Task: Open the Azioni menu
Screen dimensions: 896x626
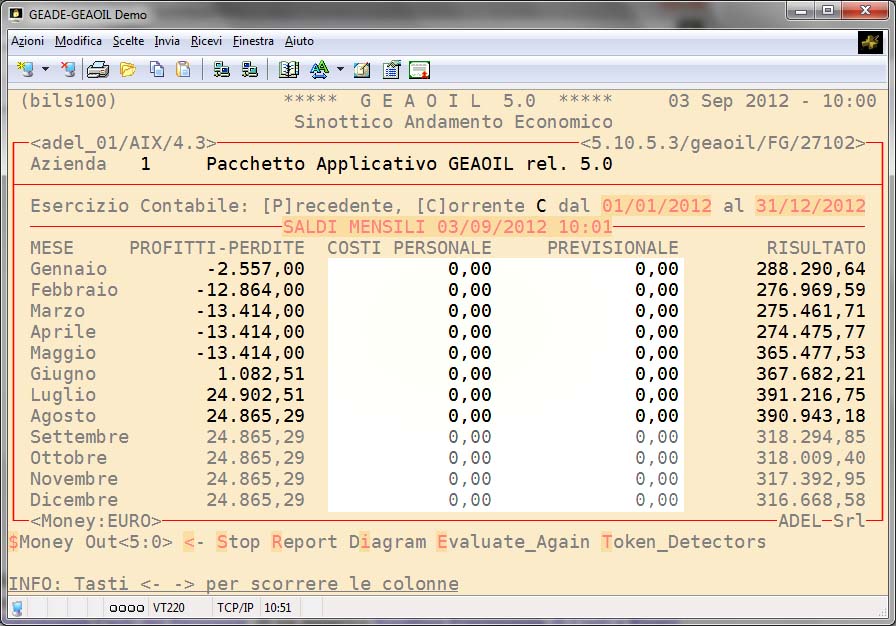Action: (27, 41)
